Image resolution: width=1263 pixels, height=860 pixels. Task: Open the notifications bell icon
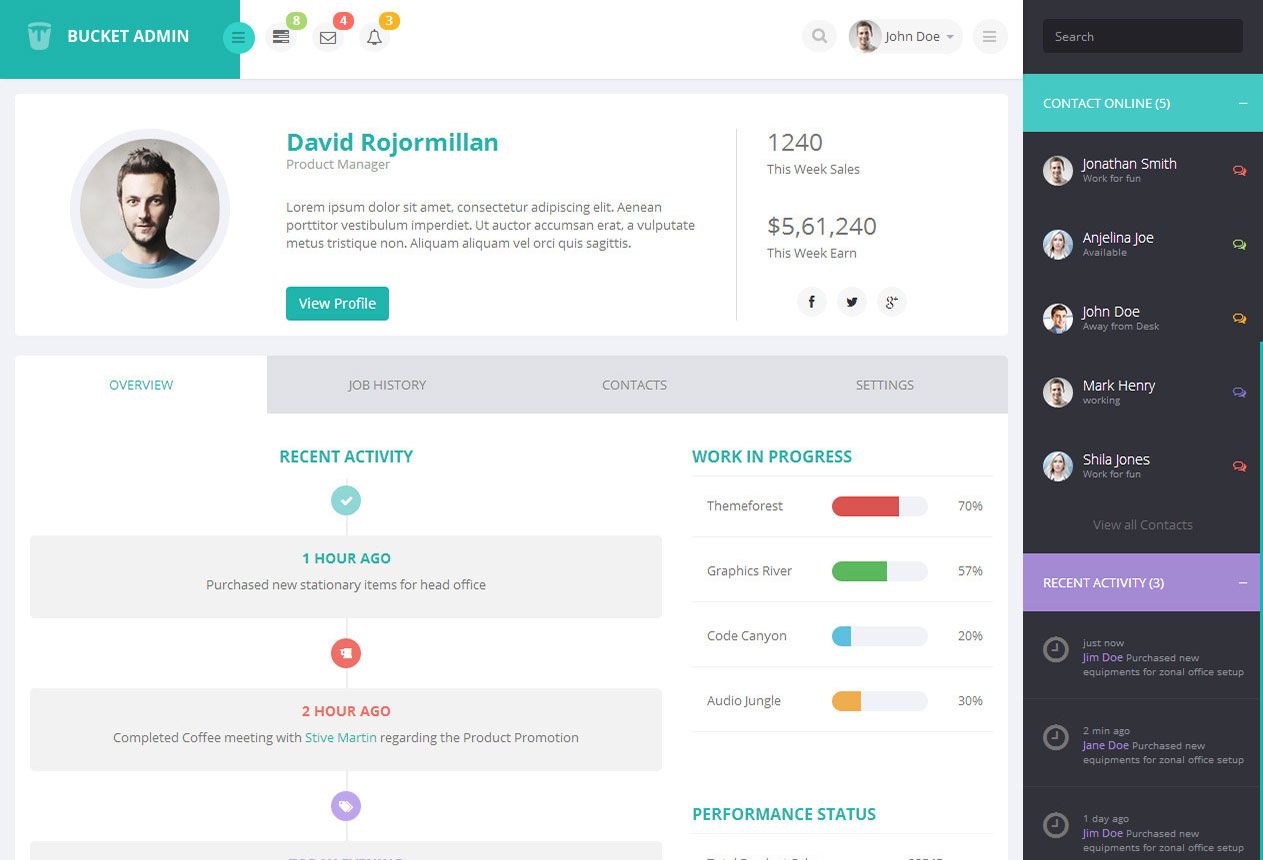pos(374,38)
